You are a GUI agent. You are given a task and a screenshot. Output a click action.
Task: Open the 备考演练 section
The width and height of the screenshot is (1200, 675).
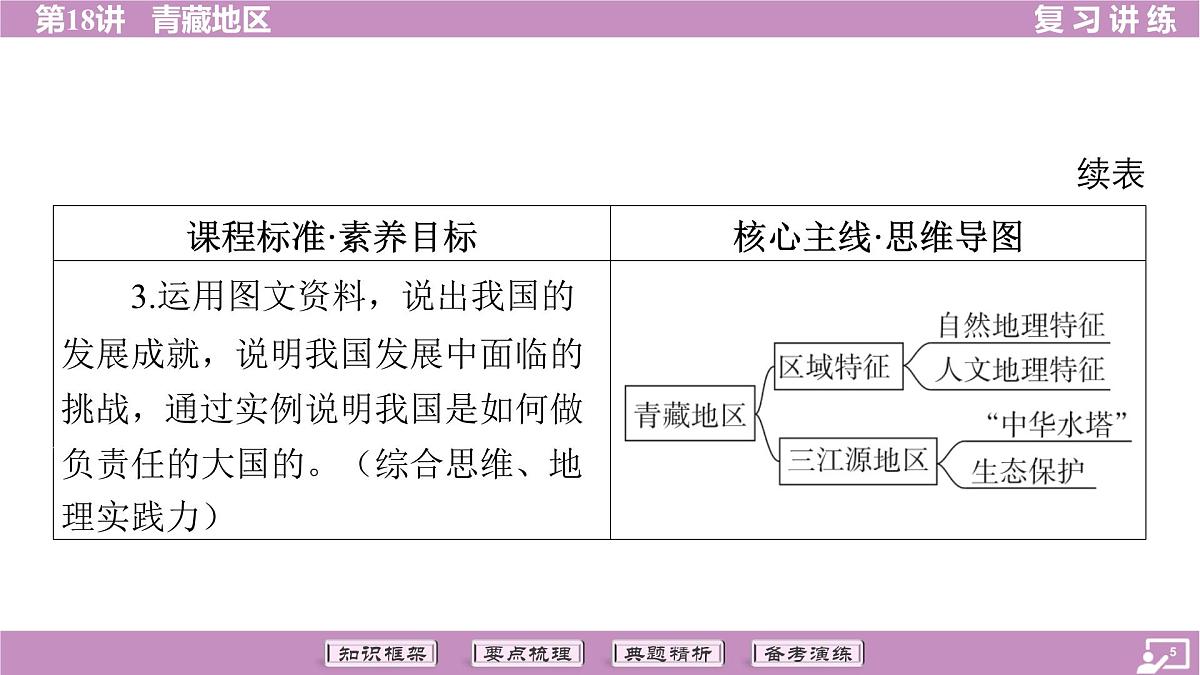pyautogui.click(x=808, y=654)
